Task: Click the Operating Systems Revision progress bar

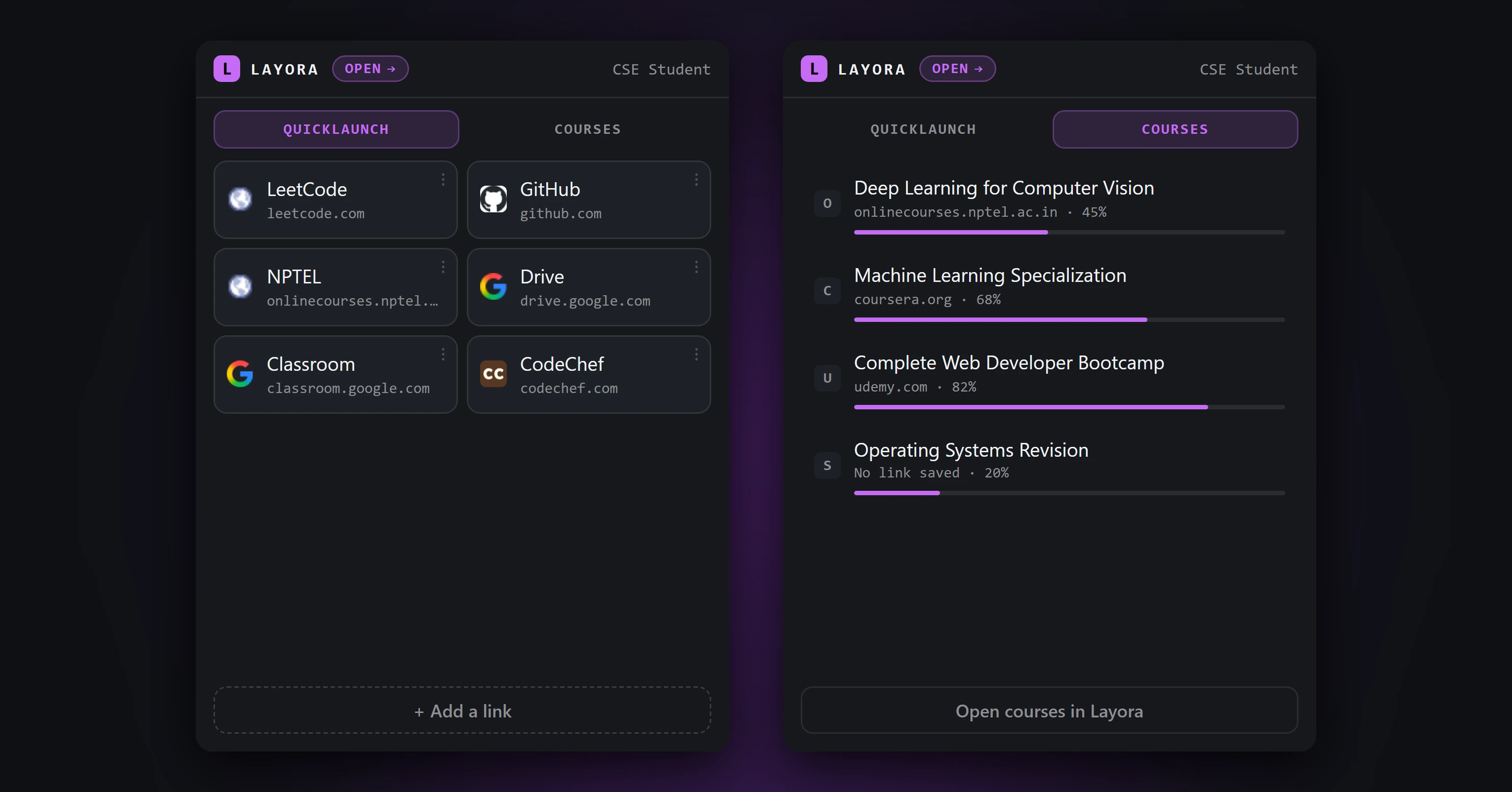Action: pos(1070,493)
